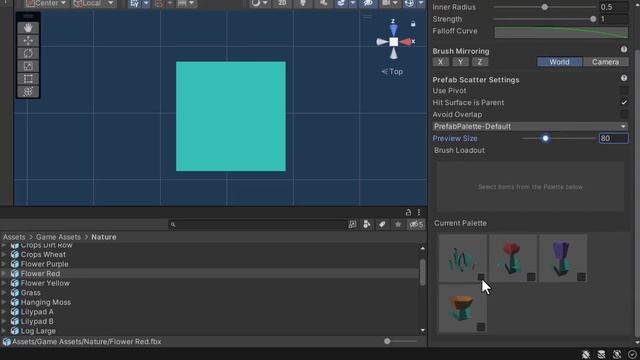Toggle the scene view perspective lock
Viewport: 640px width, 360px height.
tap(413, 24)
